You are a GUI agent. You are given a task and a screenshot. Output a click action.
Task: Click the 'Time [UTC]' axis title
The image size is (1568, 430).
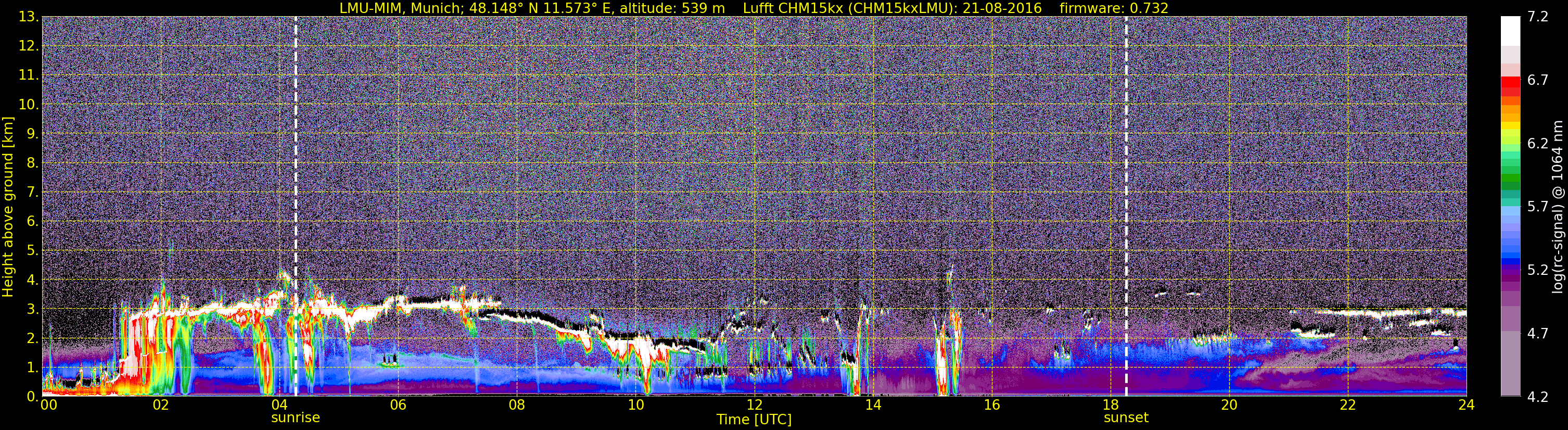click(754, 420)
